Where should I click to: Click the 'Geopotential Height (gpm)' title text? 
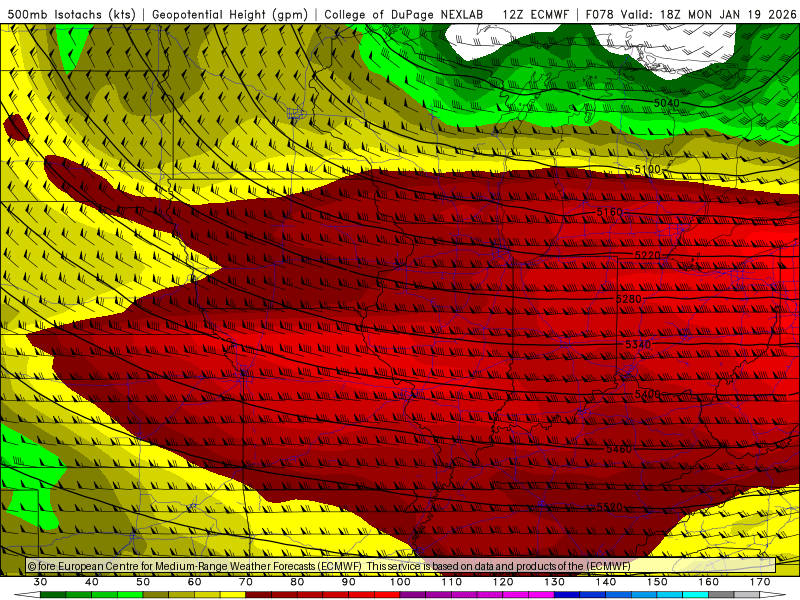pos(230,15)
